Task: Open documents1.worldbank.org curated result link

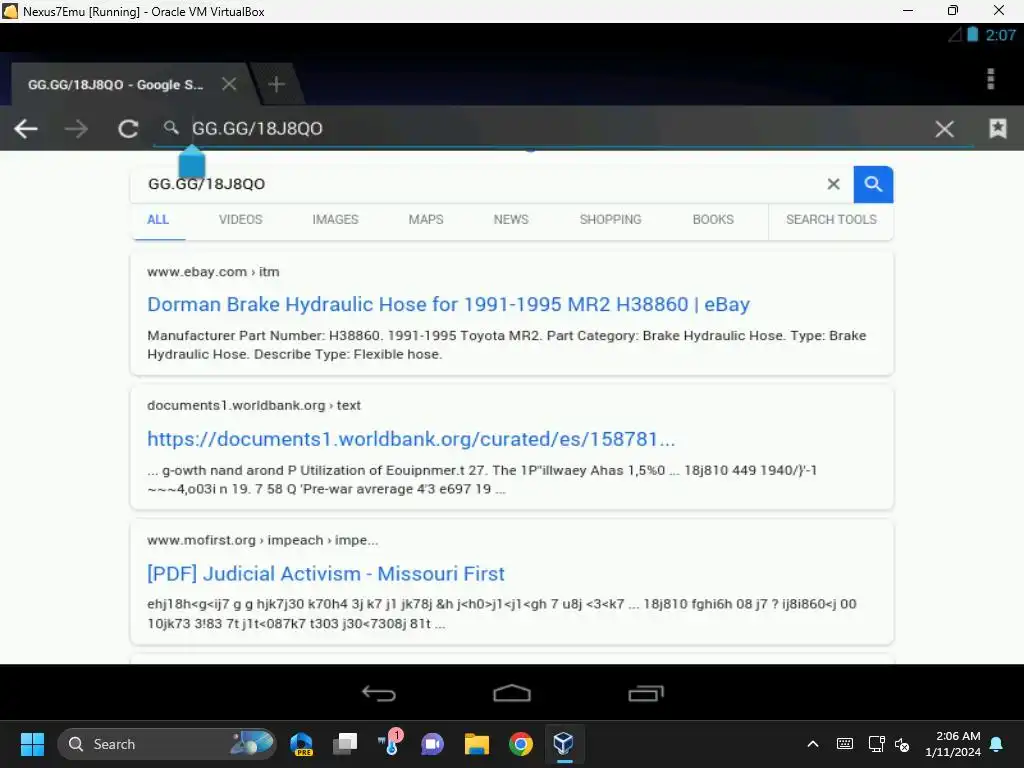Action: (411, 439)
